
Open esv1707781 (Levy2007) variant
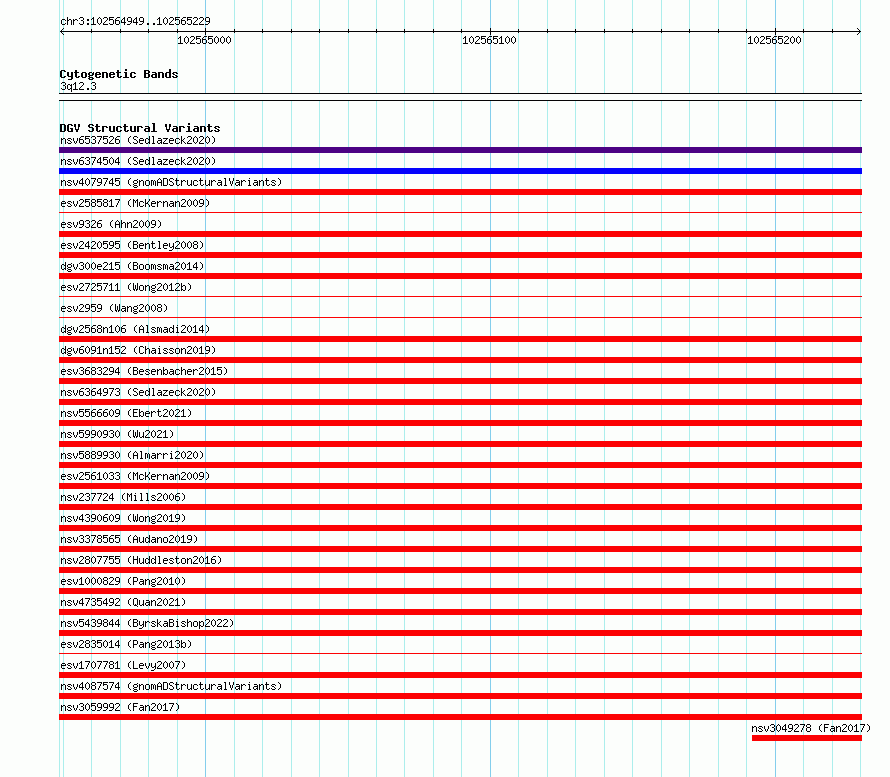tap(123, 665)
